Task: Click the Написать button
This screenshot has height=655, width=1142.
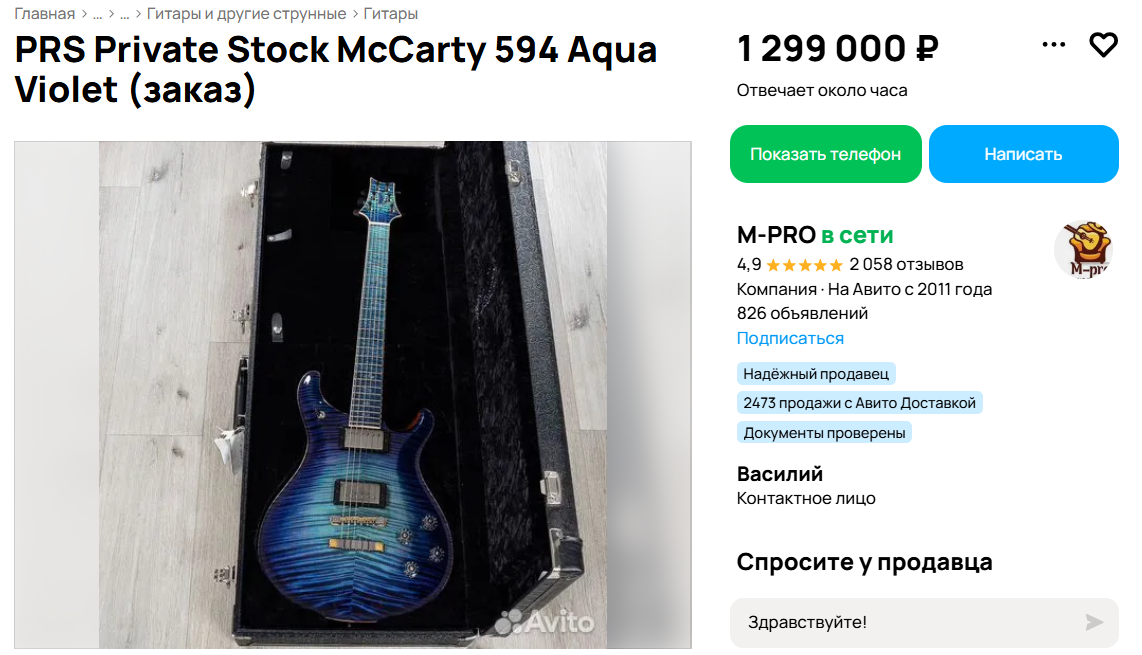Action: point(1023,154)
